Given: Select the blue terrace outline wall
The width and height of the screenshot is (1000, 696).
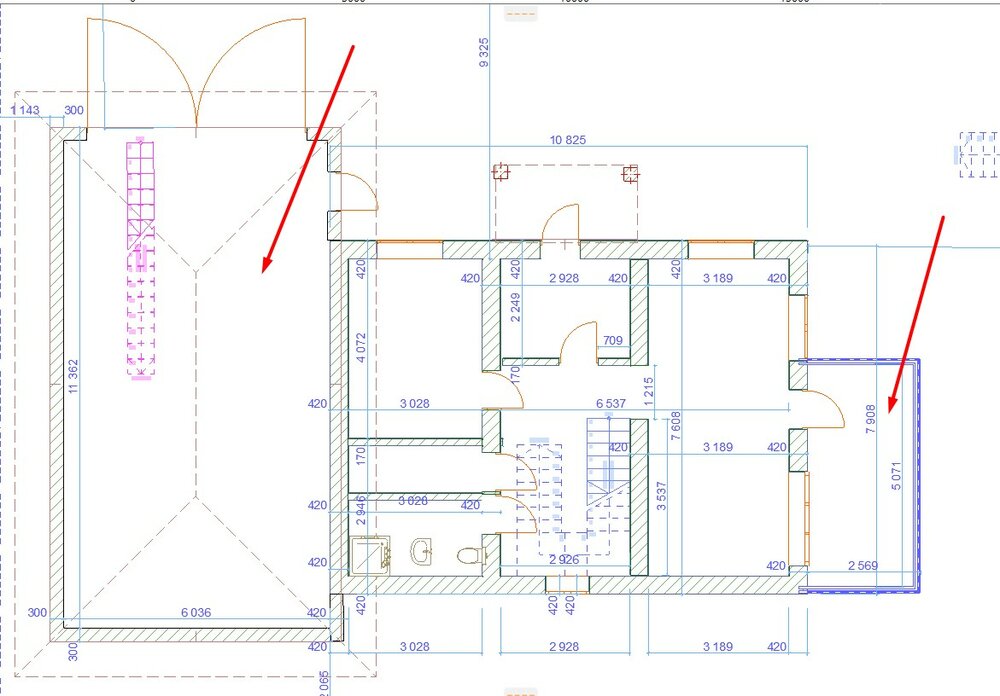Looking at the screenshot, I should click(918, 475).
